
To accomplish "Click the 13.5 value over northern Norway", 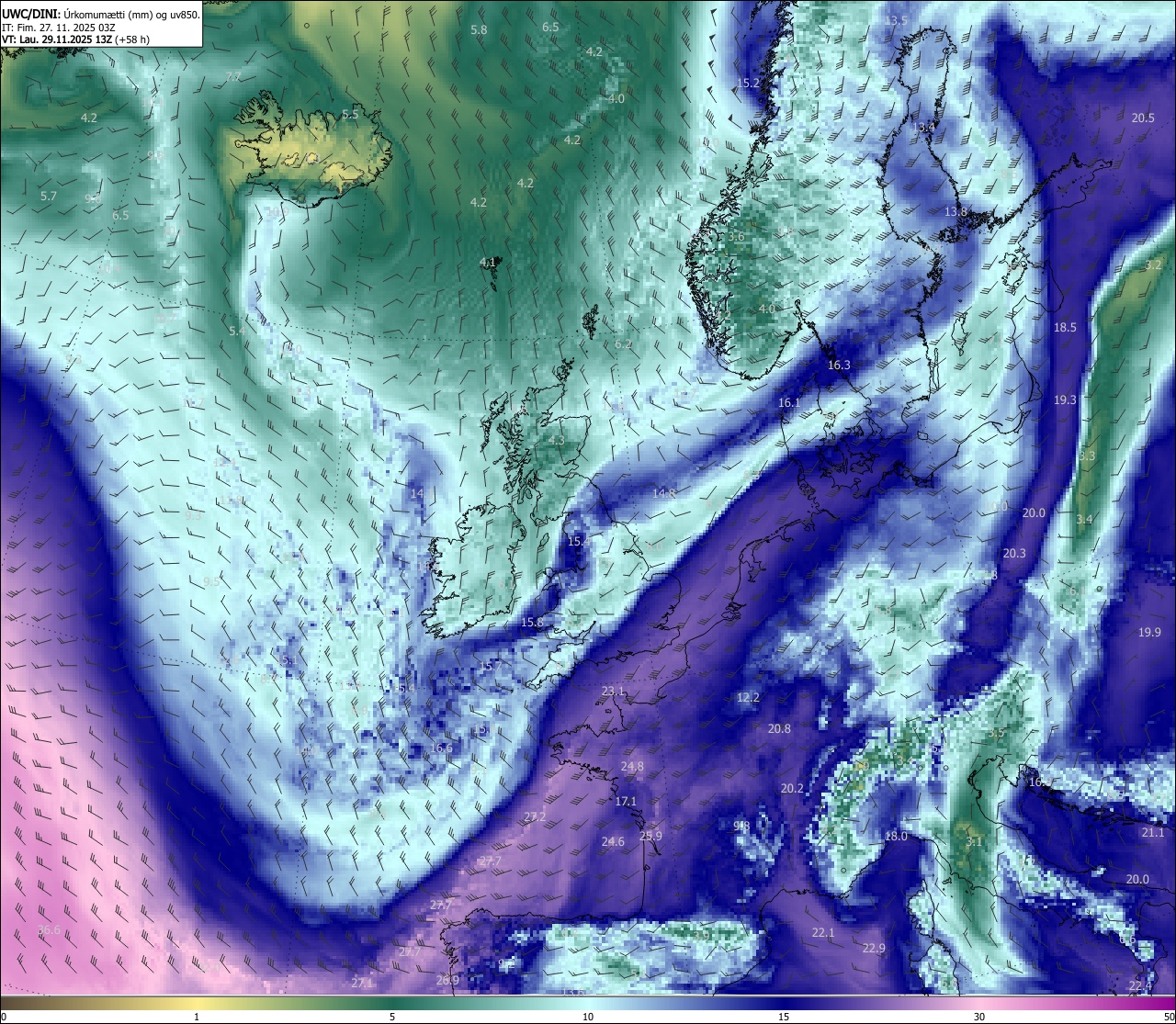I will pyautogui.click(x=896, y=20).
